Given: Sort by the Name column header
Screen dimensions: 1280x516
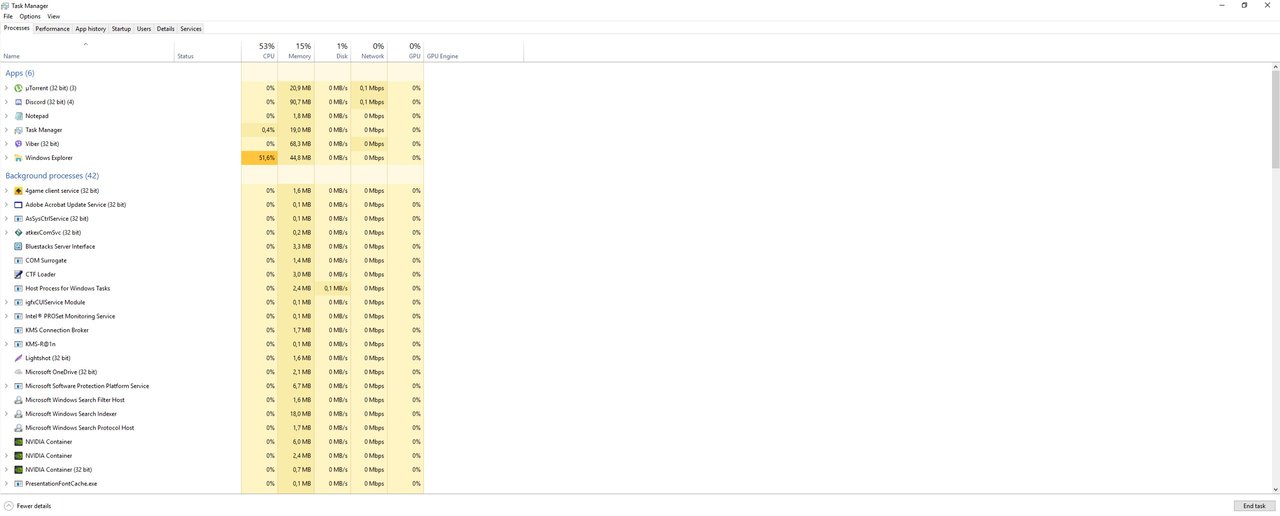Looking at the screenshot, I should 87,51.
